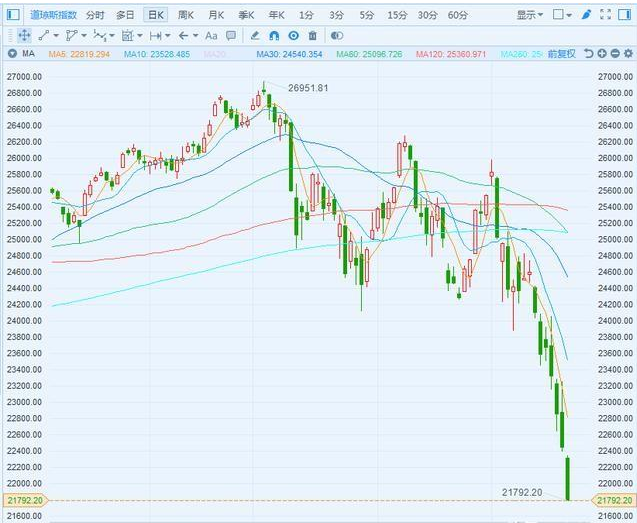Click the pencil edit drawings icon

pos(255,36)
